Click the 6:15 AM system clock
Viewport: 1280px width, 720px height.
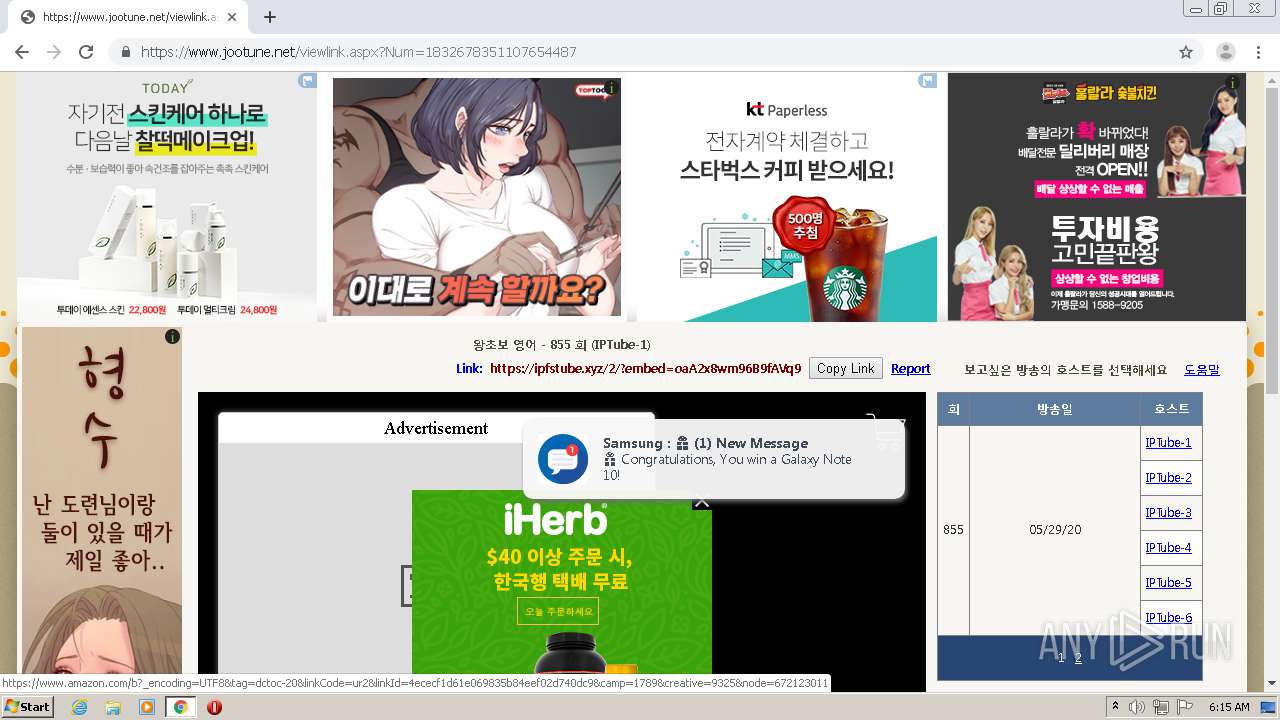click(1229, 707)
